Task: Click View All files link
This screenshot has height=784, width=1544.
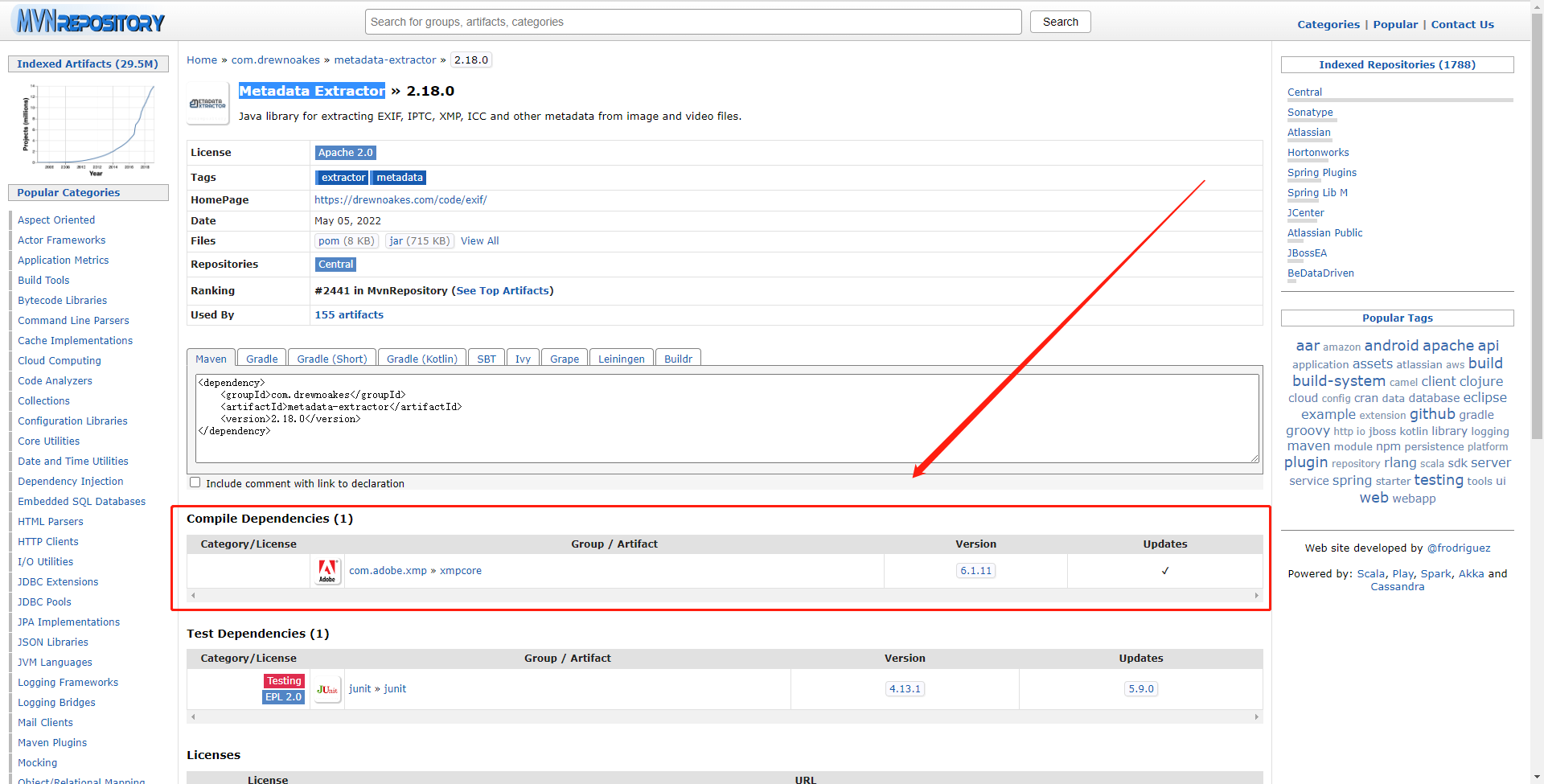Action: click(x=479, y=241)
